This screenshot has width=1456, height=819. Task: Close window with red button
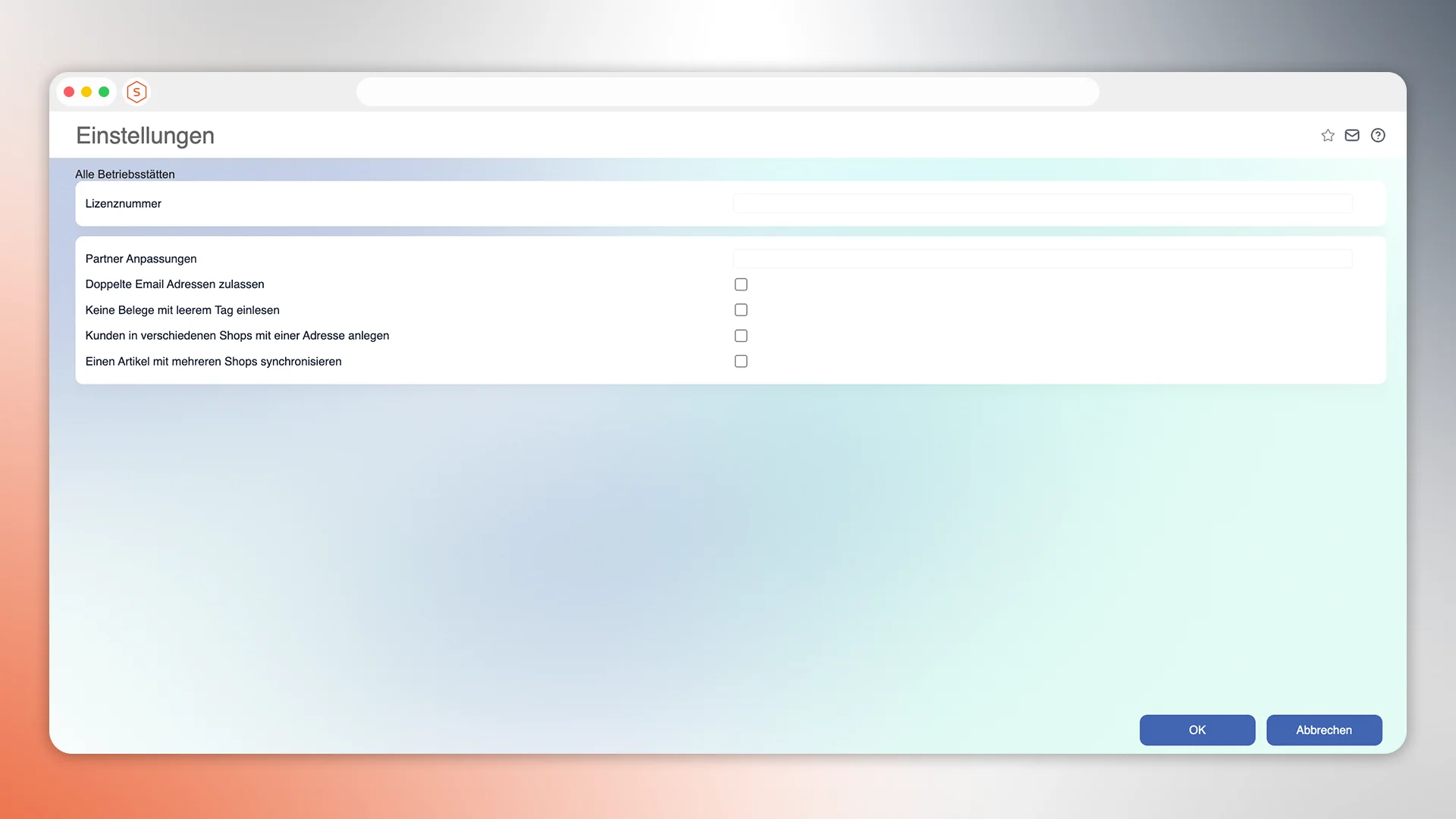click(69, 93)
